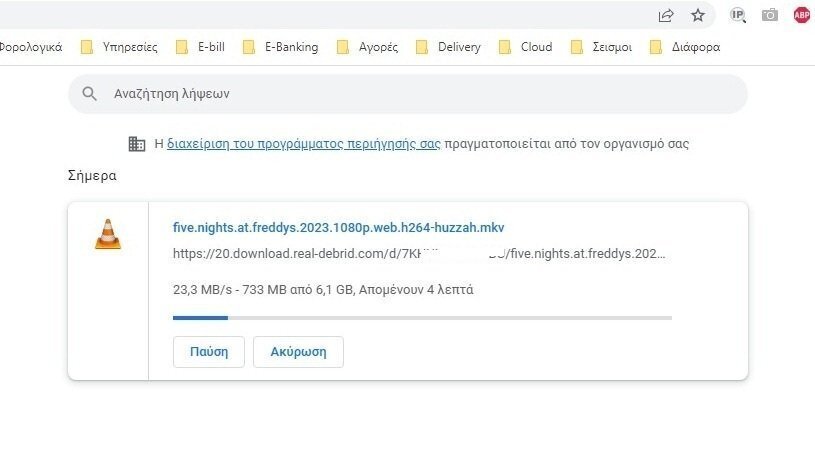Cancel the download with Ακύρωση
This screenshot has width=815, height=460.
click(x=298, y=352)
